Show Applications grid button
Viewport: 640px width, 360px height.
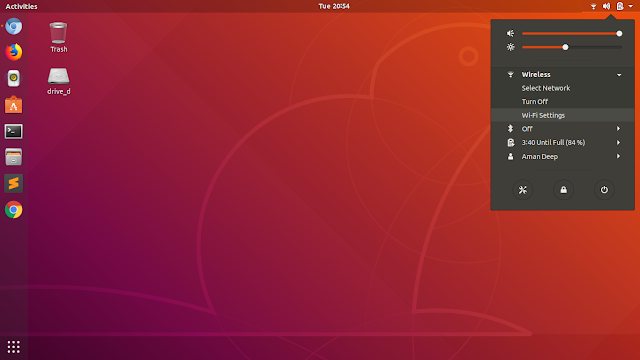pos(13,347)
